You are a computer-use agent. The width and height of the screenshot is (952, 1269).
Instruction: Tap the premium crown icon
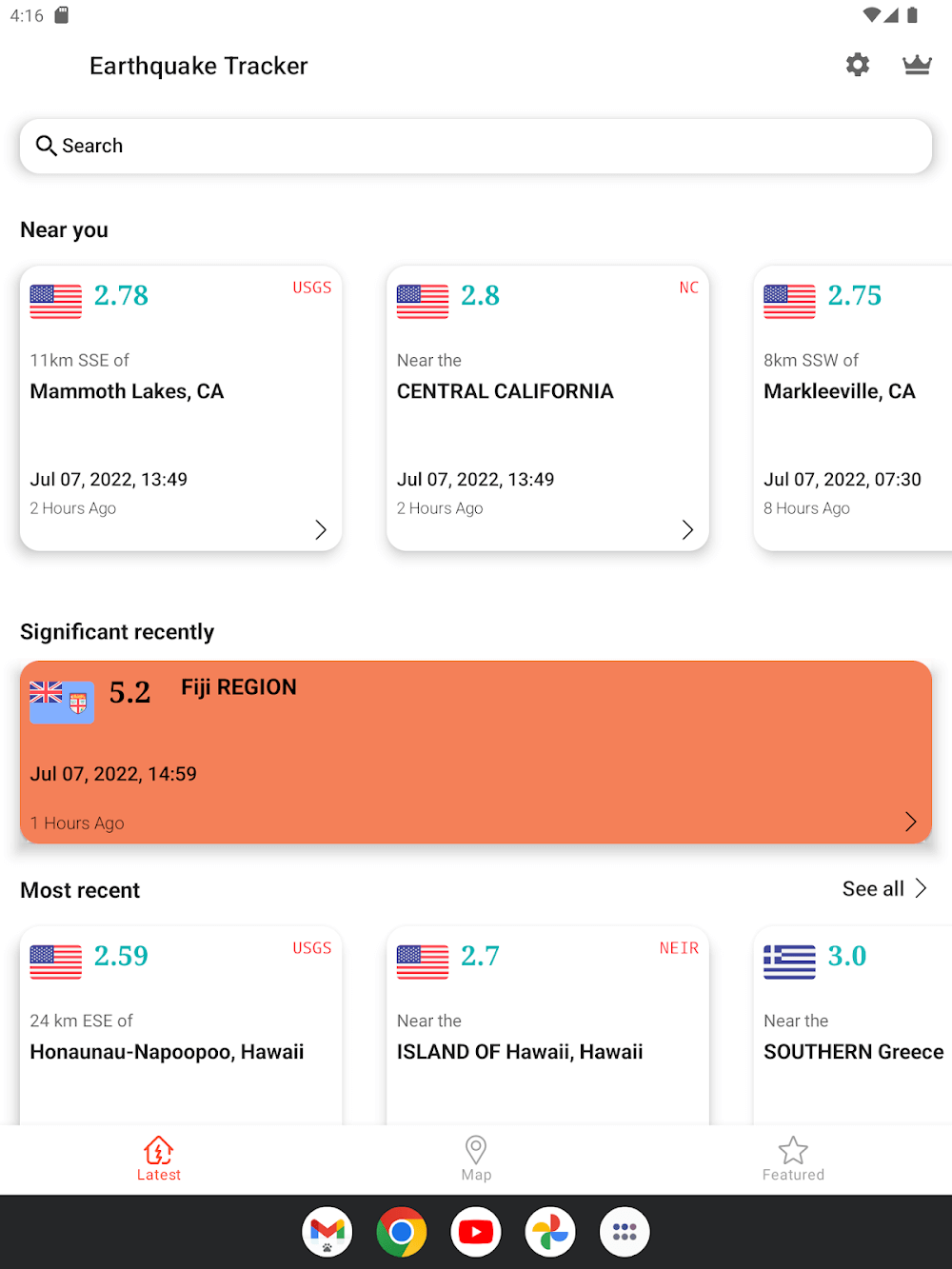(x=917, y=65)
